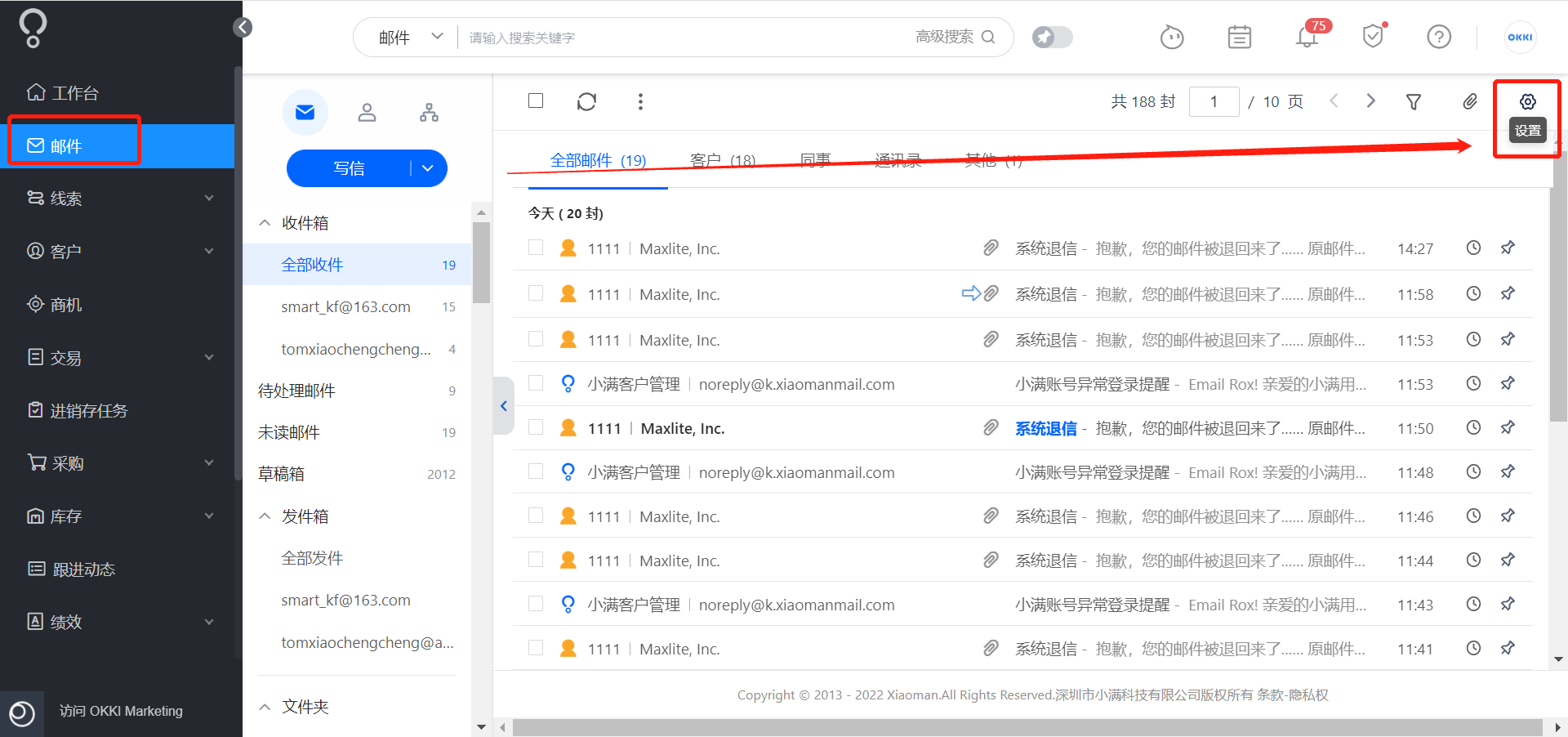1568x737 pixels.
Task: Pin the 14:27 mail
Action: tap(1508, 248)
